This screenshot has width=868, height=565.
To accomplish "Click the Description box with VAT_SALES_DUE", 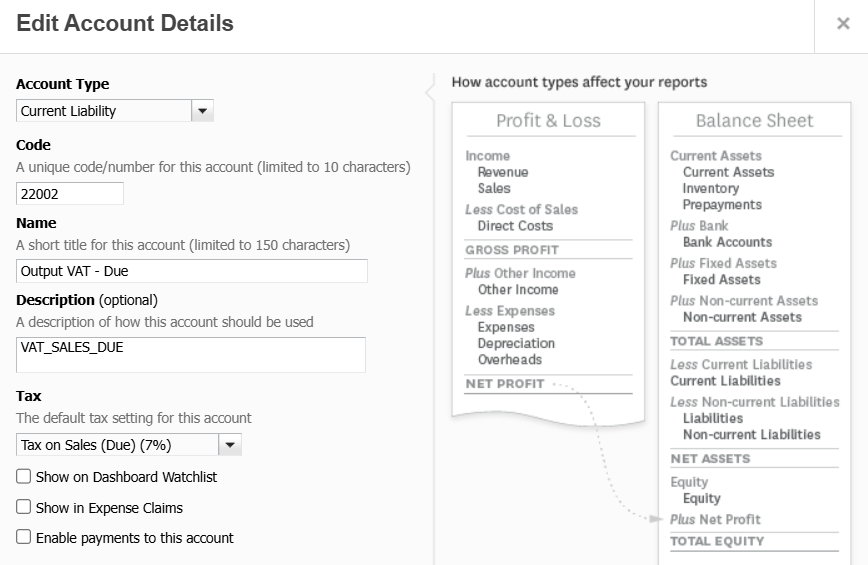I will (x=191, y=355).
